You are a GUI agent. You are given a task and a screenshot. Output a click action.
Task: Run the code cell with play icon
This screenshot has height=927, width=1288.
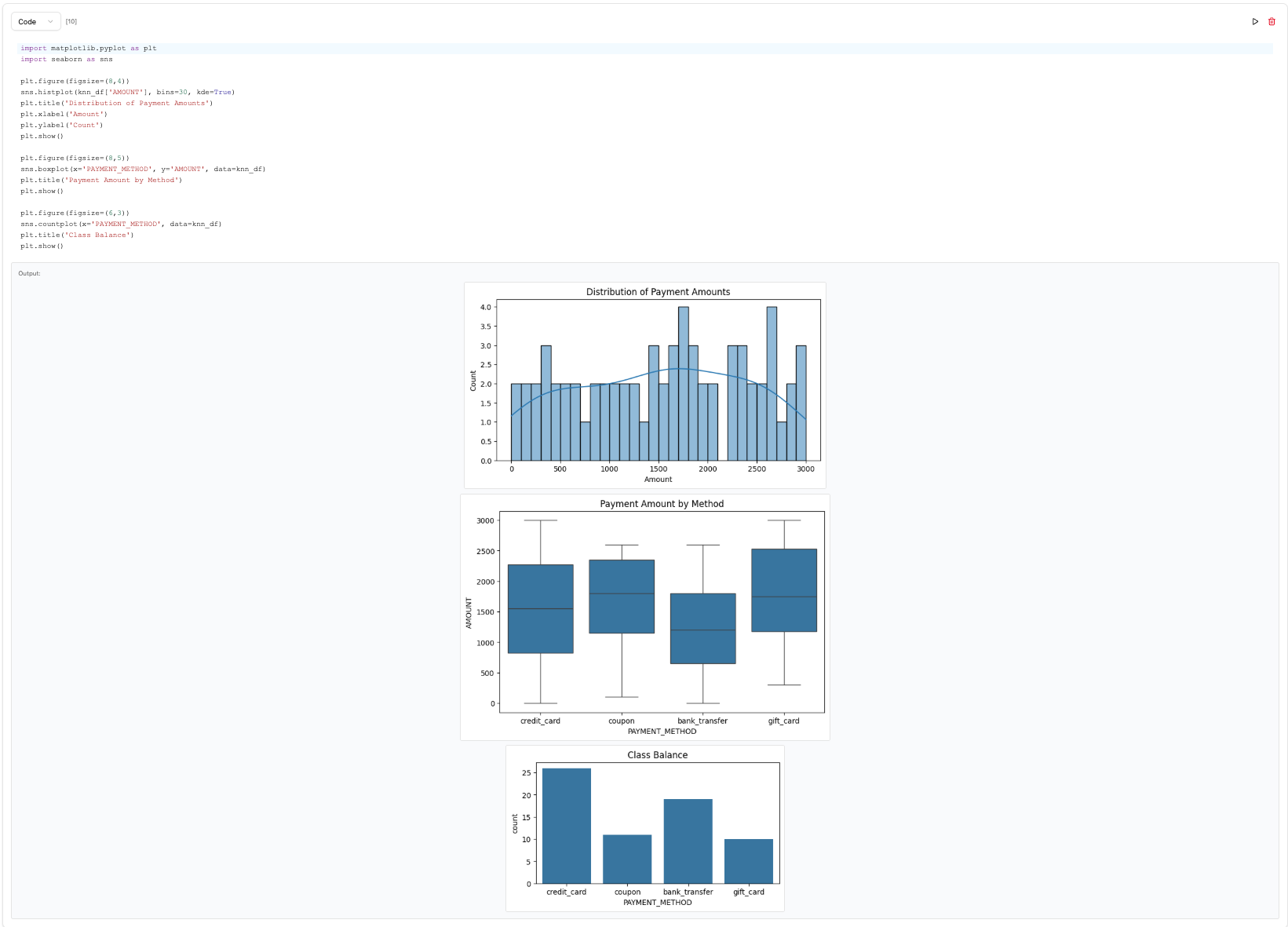click(1255, 22)
